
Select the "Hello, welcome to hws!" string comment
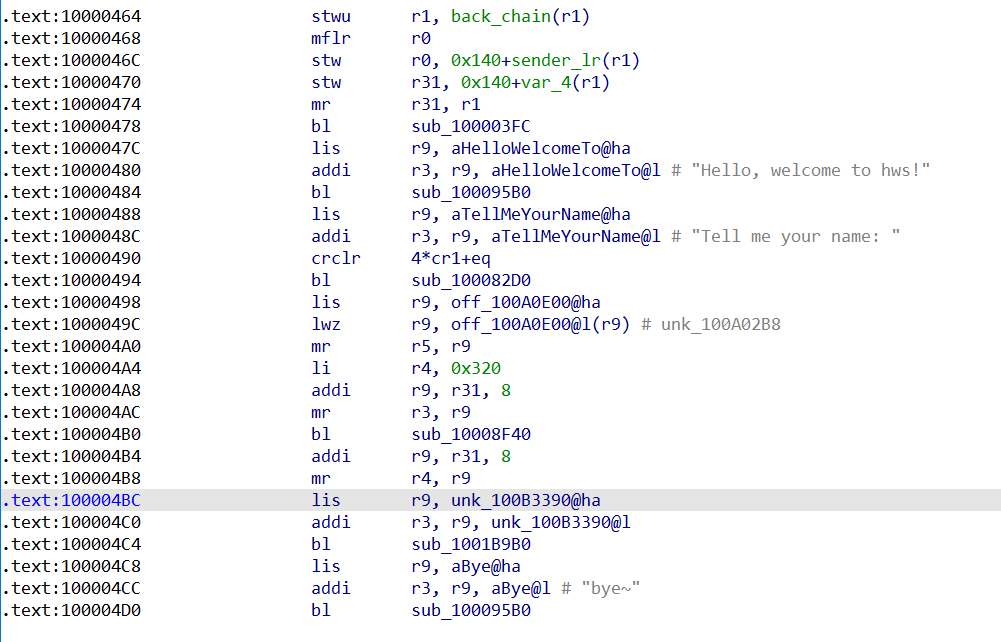point(815,170)
